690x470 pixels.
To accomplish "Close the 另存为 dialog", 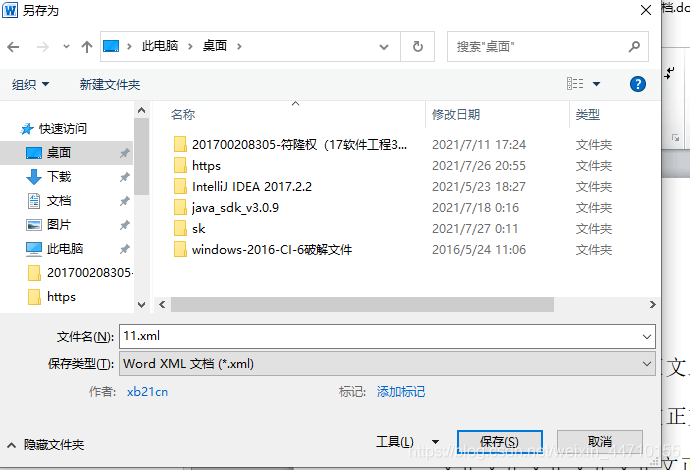I will [x=646, y=10].
